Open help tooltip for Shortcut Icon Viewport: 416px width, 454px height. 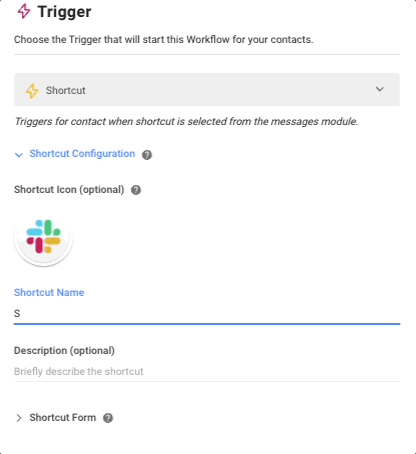click(136, 190)
